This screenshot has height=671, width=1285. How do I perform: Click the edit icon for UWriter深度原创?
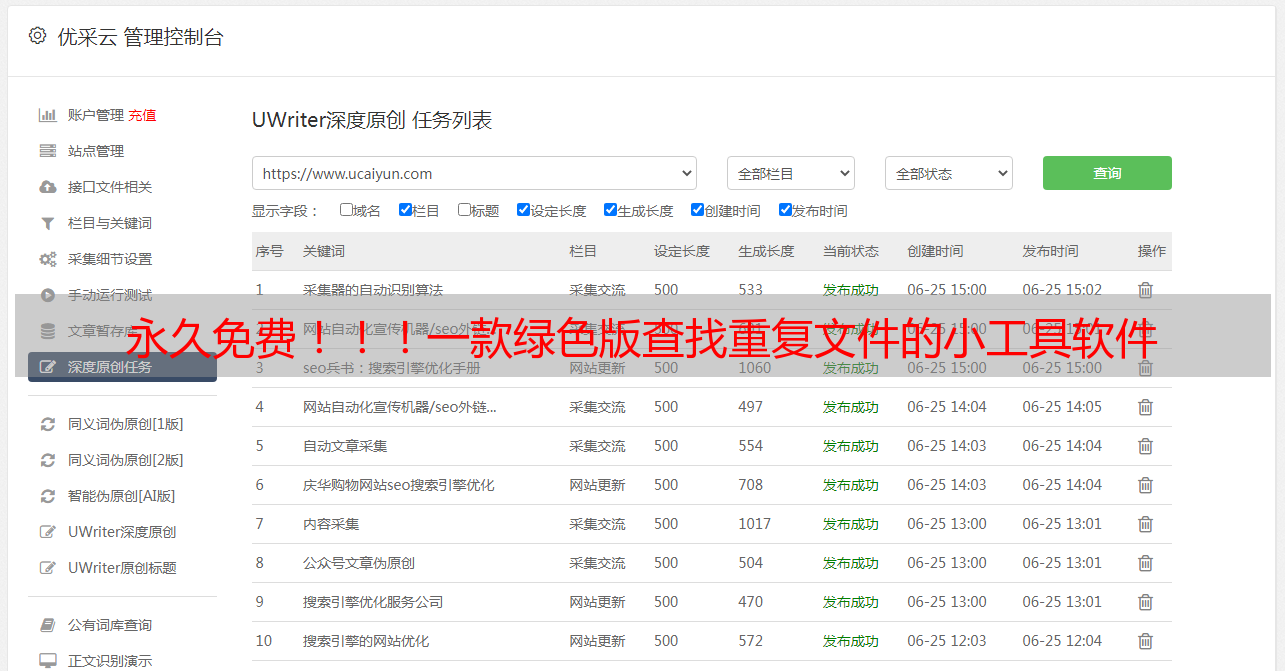pyautogui.click(x=47, y=532)
